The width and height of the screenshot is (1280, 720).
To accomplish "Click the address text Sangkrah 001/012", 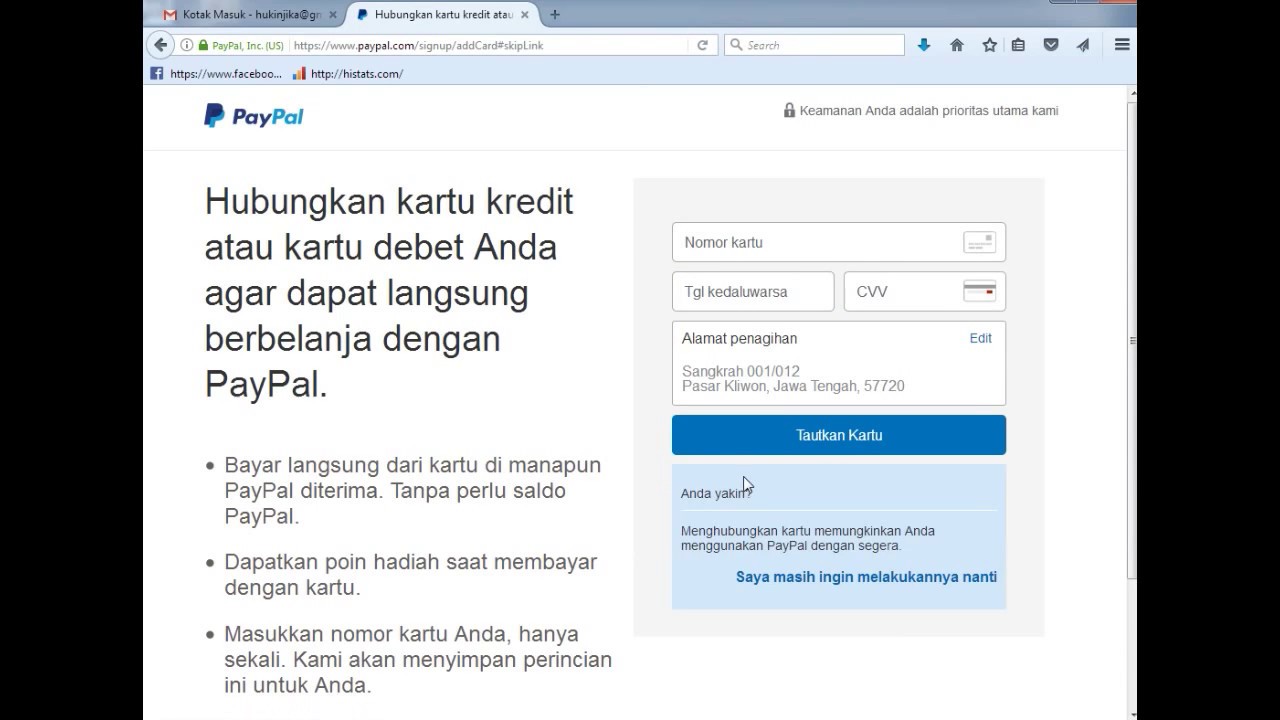I will (741, 371).
